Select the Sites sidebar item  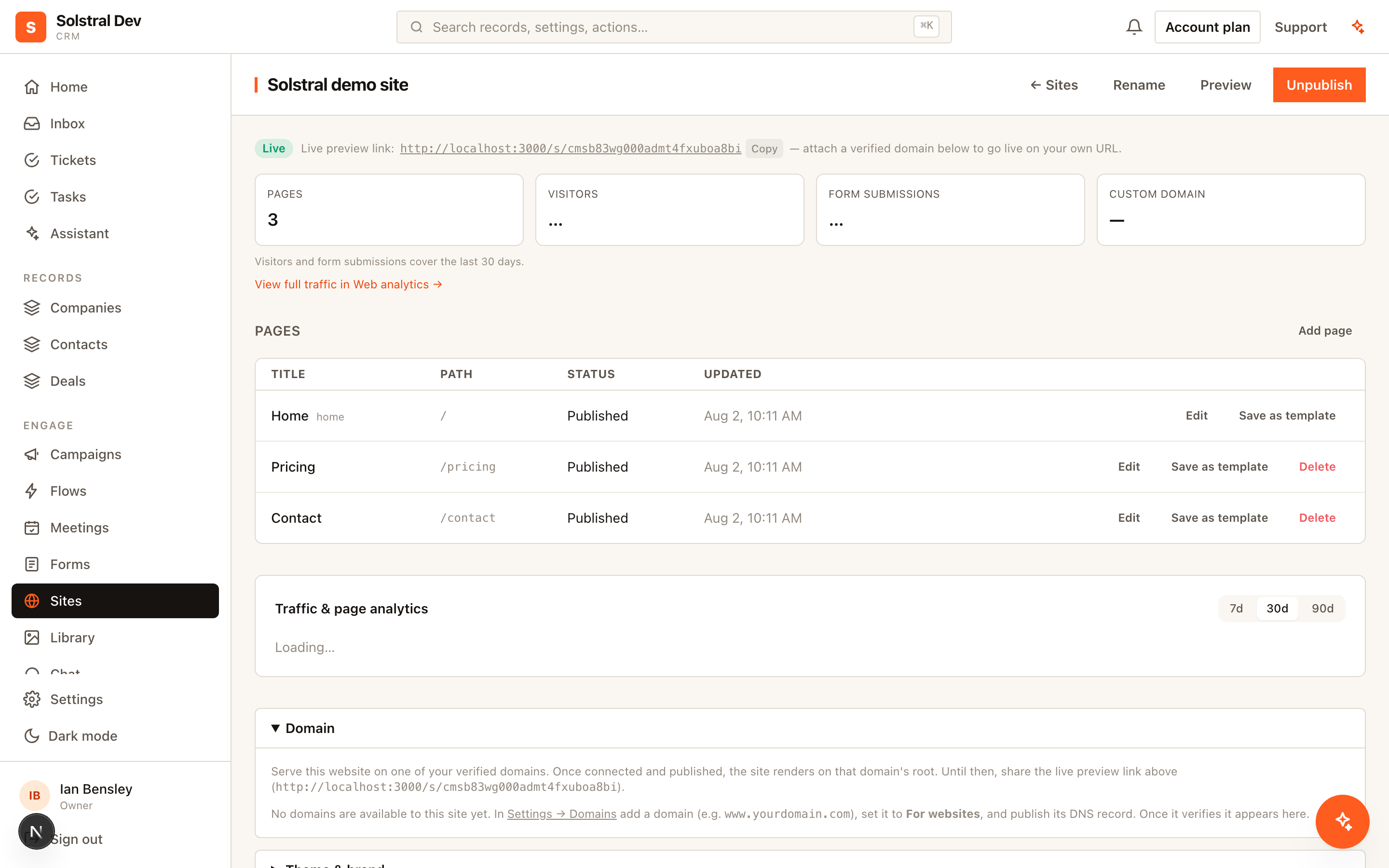pyautogui.click(x=115, y=601)
